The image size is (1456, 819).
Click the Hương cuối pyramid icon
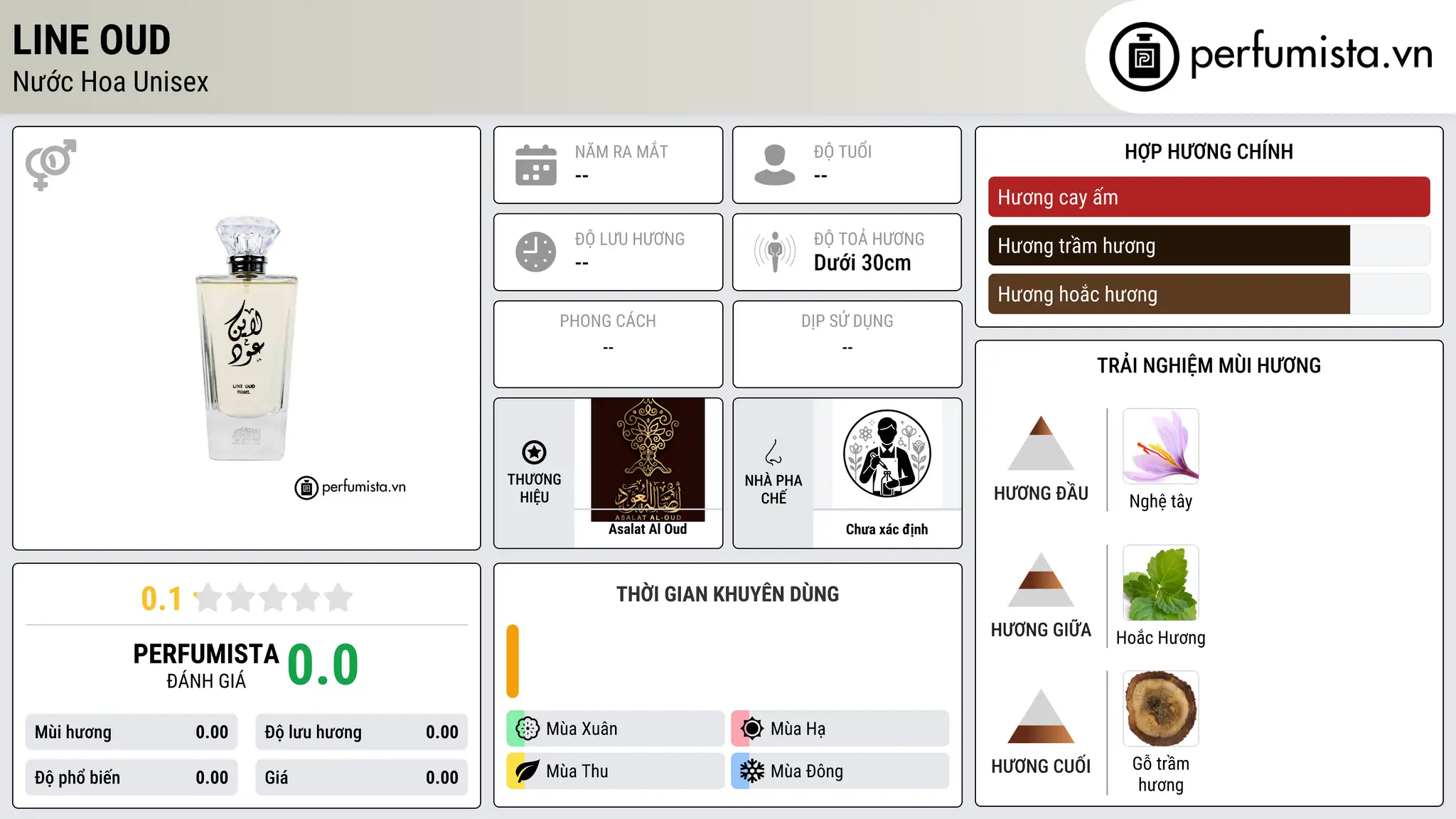coord(1041,716)
